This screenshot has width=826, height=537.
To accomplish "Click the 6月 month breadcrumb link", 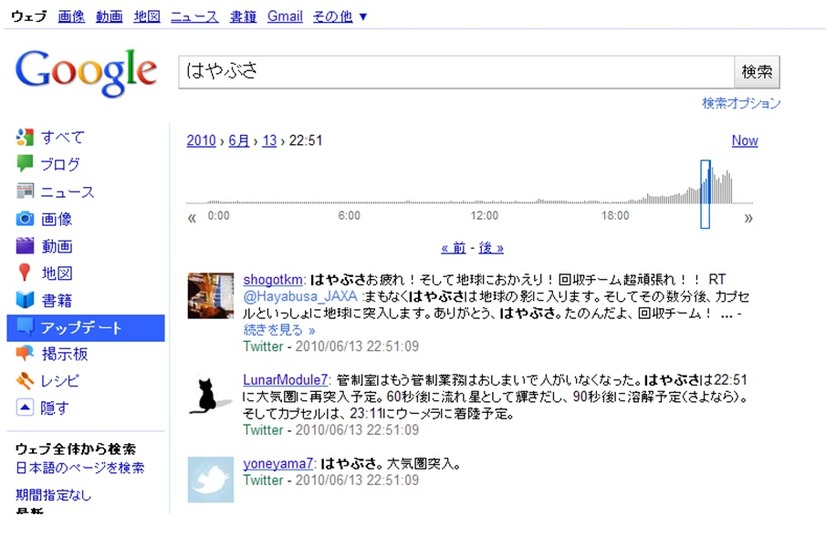I will 239,141.
